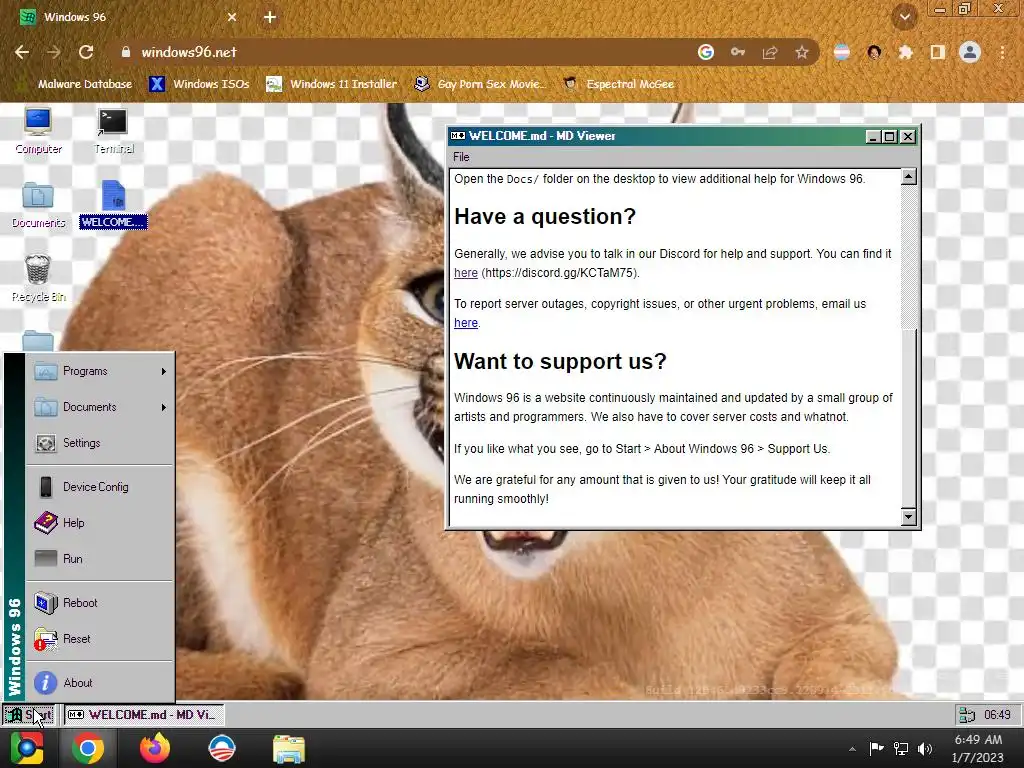Click the share page icon
This screenshot has height=768, width=1024.
[x=770, y=52]
